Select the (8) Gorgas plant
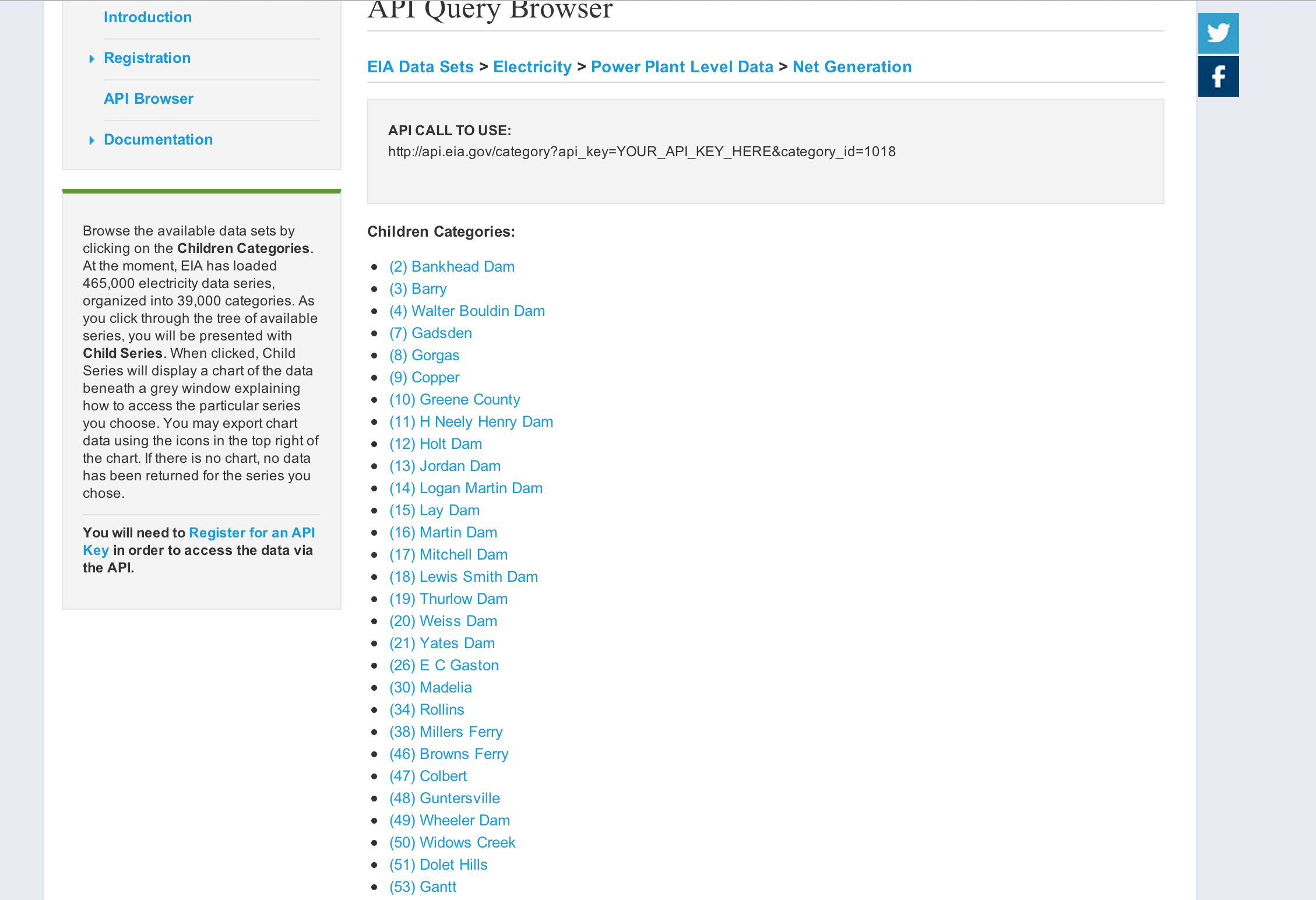The height and width of the screenshot is (900, 1316). [x=424, y=355]
